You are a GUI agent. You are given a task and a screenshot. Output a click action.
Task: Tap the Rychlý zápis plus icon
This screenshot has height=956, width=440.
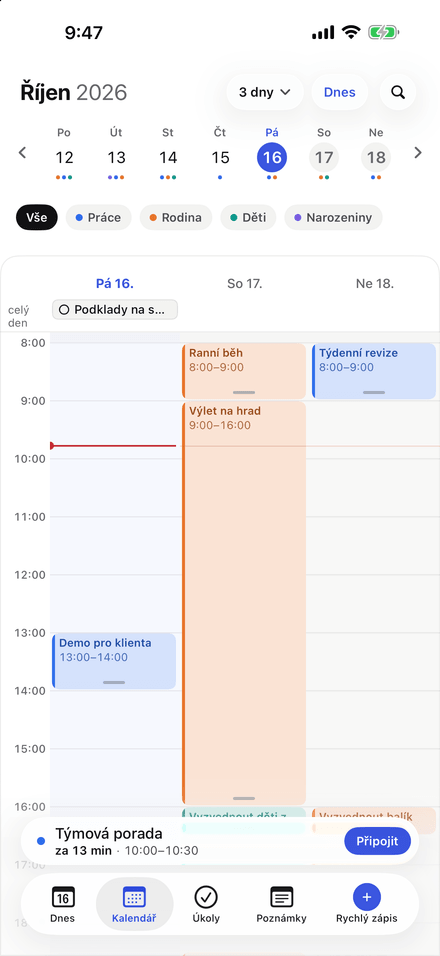(x=367, y=897)
